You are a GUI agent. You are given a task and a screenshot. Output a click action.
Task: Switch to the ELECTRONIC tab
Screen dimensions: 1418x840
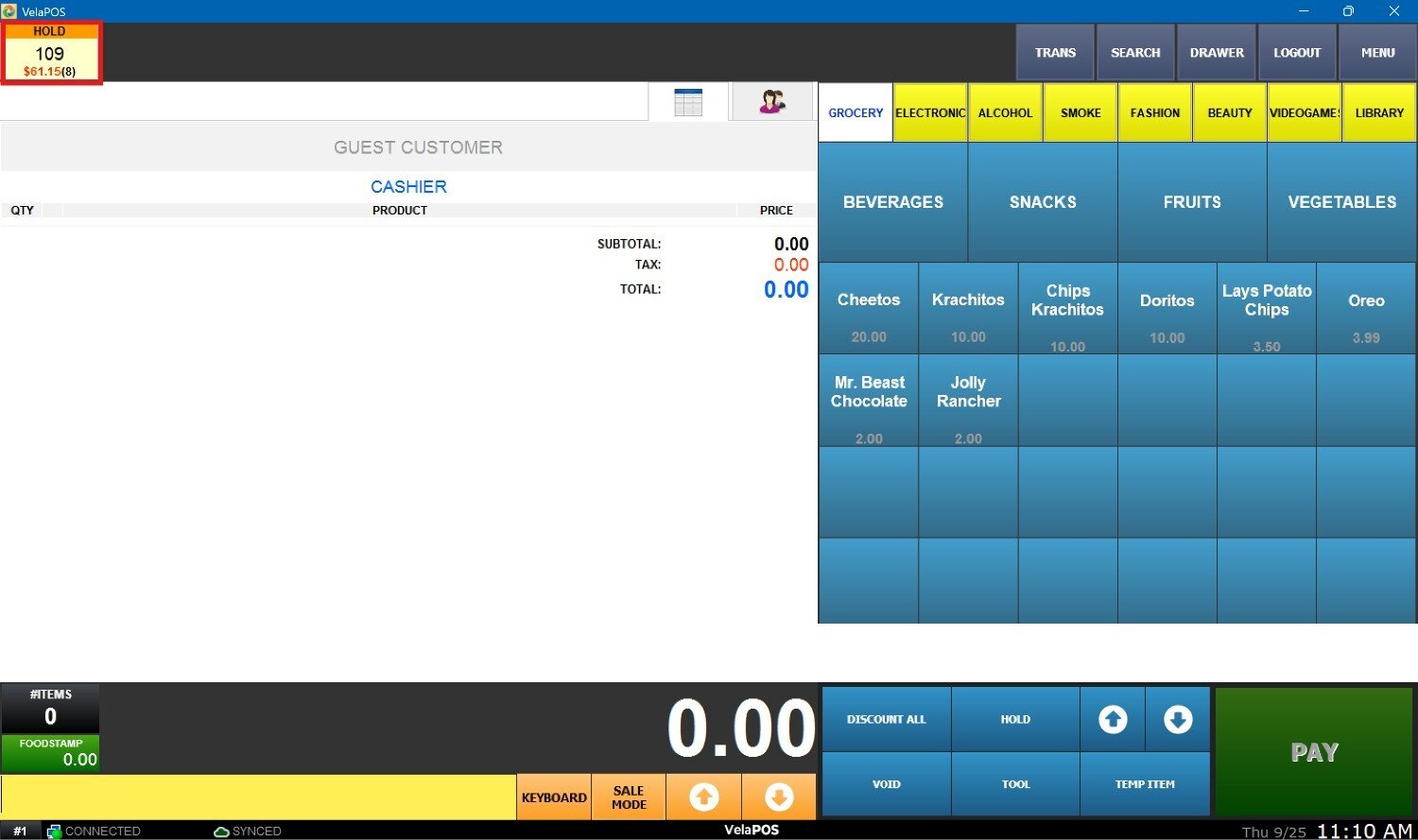coord(930,112)
